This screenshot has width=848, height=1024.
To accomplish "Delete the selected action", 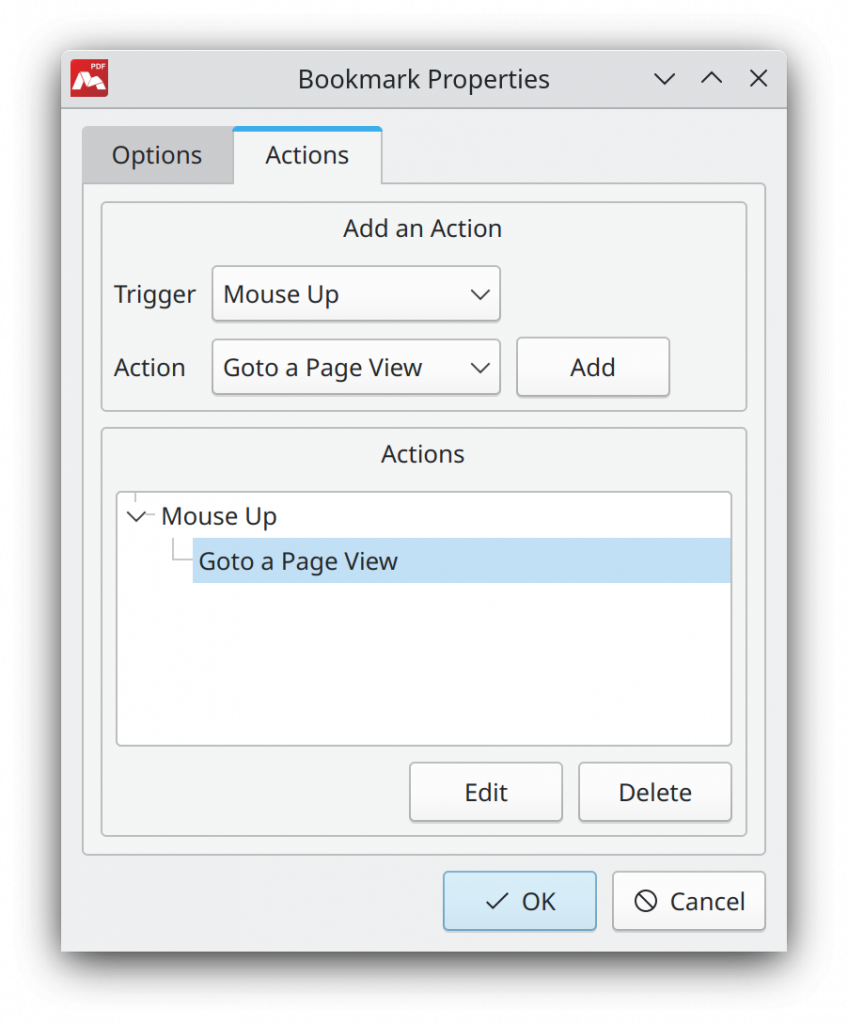I will [654, 792].
